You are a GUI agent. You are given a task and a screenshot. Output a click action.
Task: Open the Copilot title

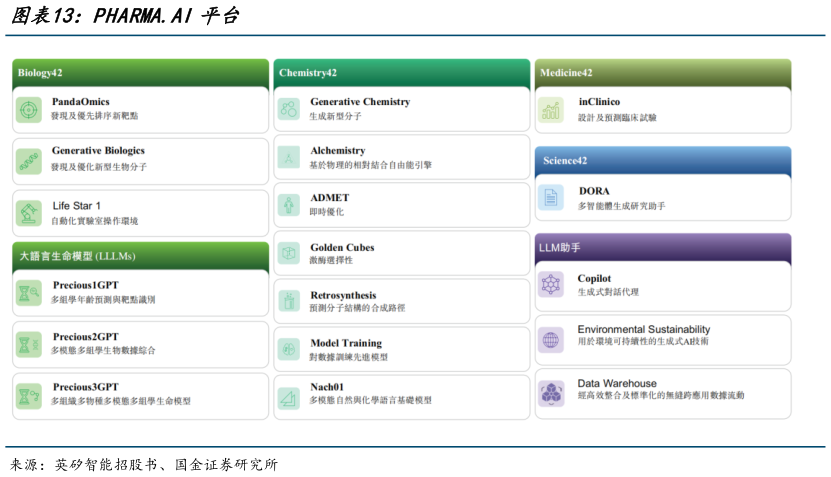[x=594, y=278]
